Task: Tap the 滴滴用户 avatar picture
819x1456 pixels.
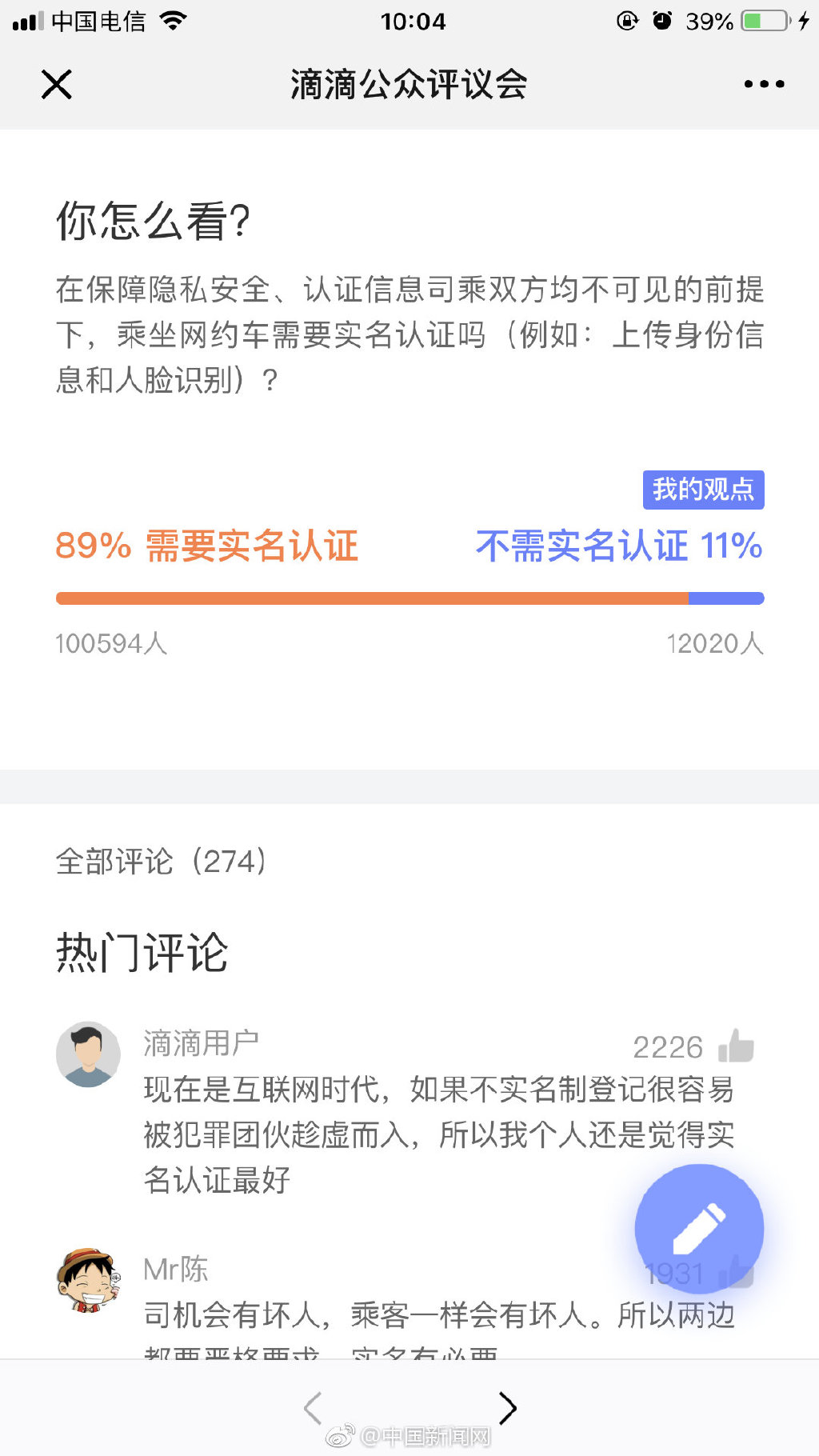Action: tap(88, 1054)
